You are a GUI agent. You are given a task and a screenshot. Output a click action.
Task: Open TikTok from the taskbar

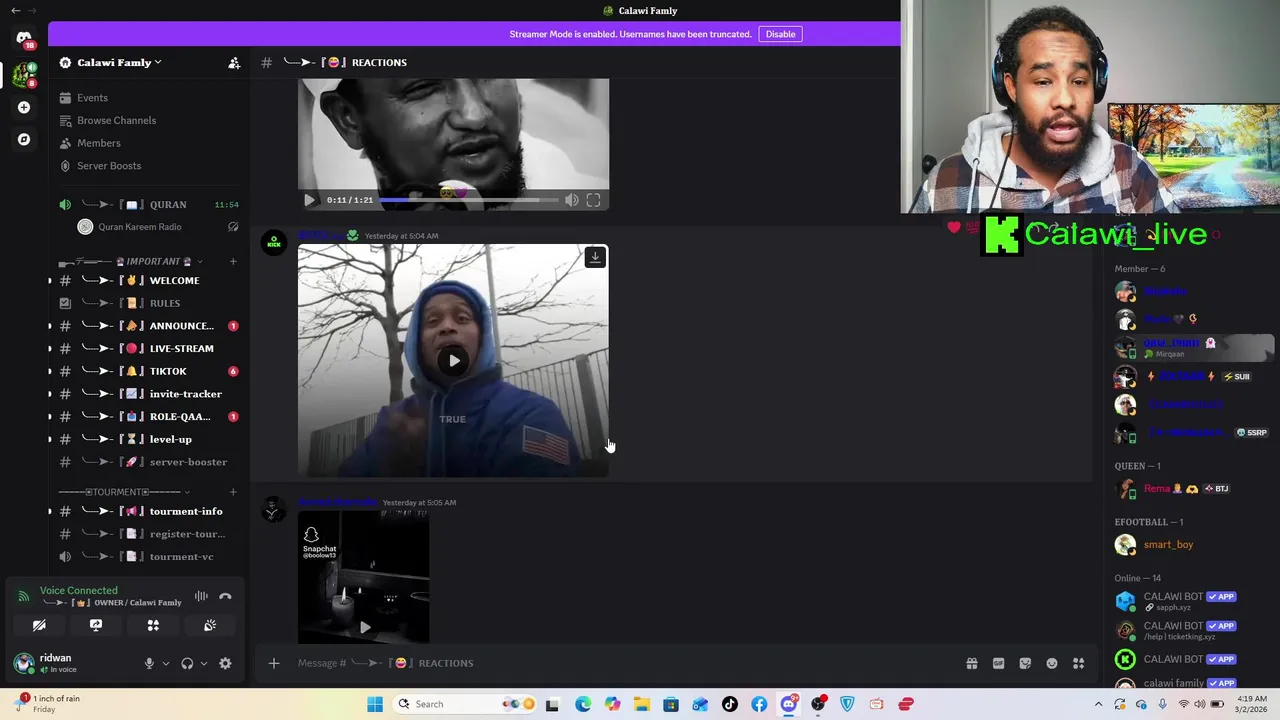pos(730,704)
